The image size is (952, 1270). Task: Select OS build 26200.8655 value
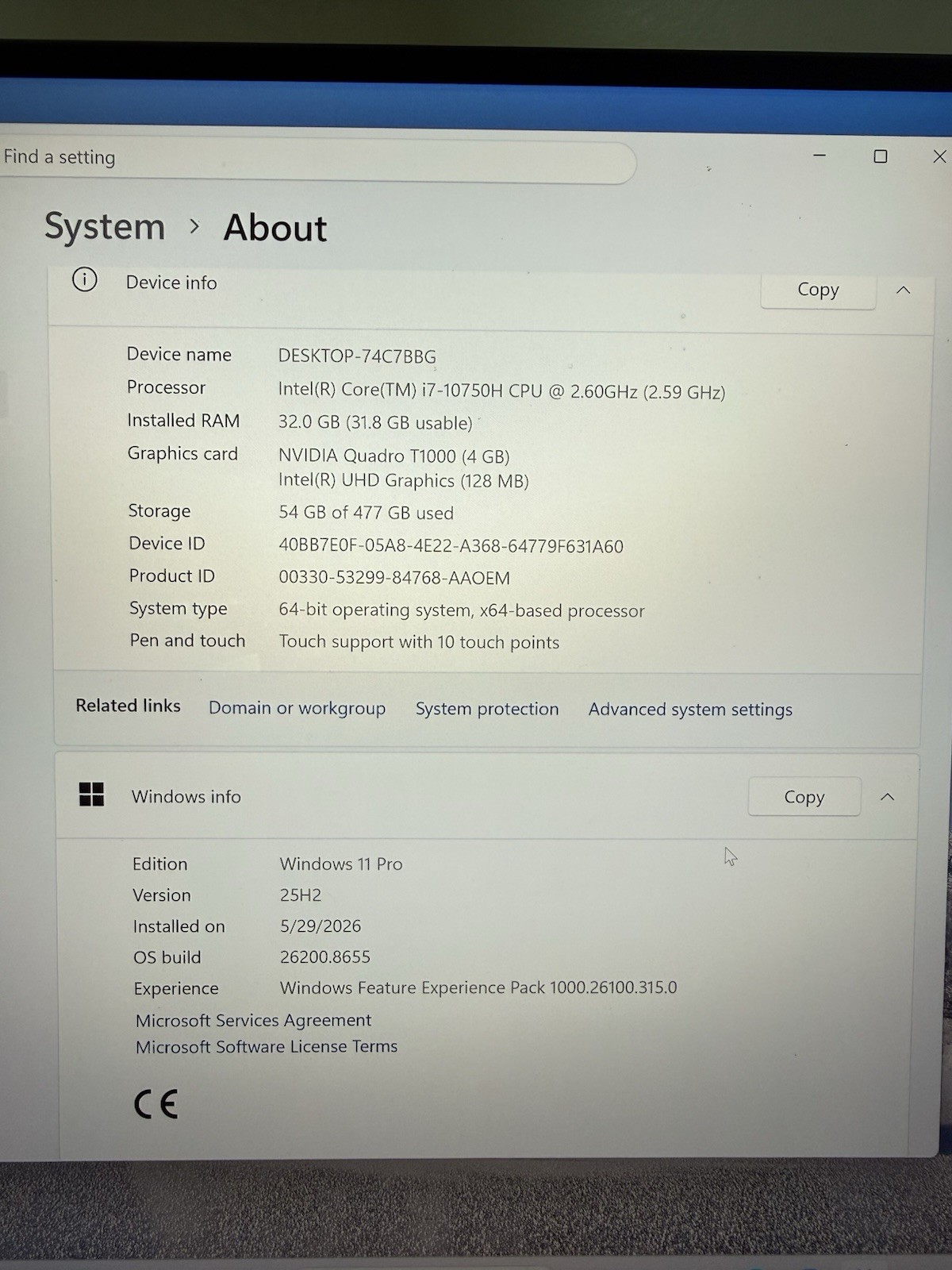coord(325,957)
